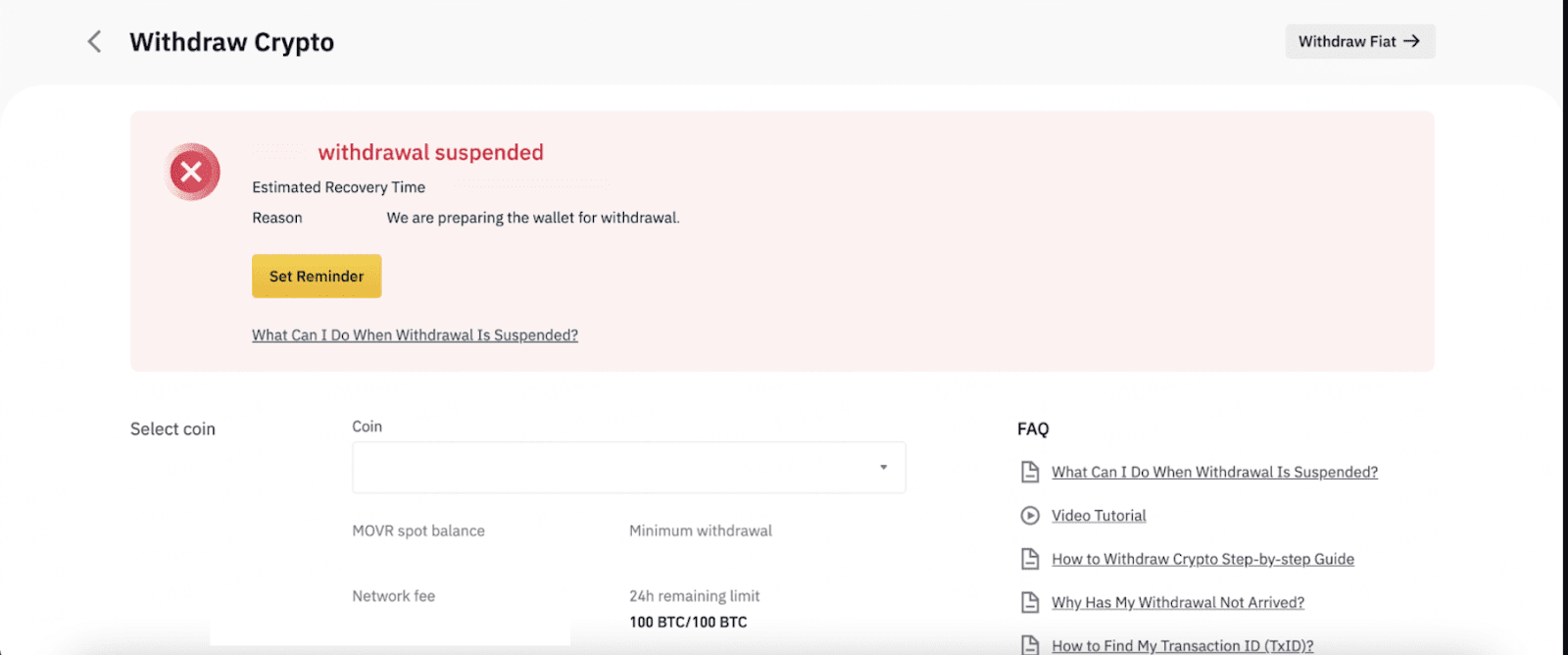Click the arrow icon in Withdraw Fiat

point(1411,41)
